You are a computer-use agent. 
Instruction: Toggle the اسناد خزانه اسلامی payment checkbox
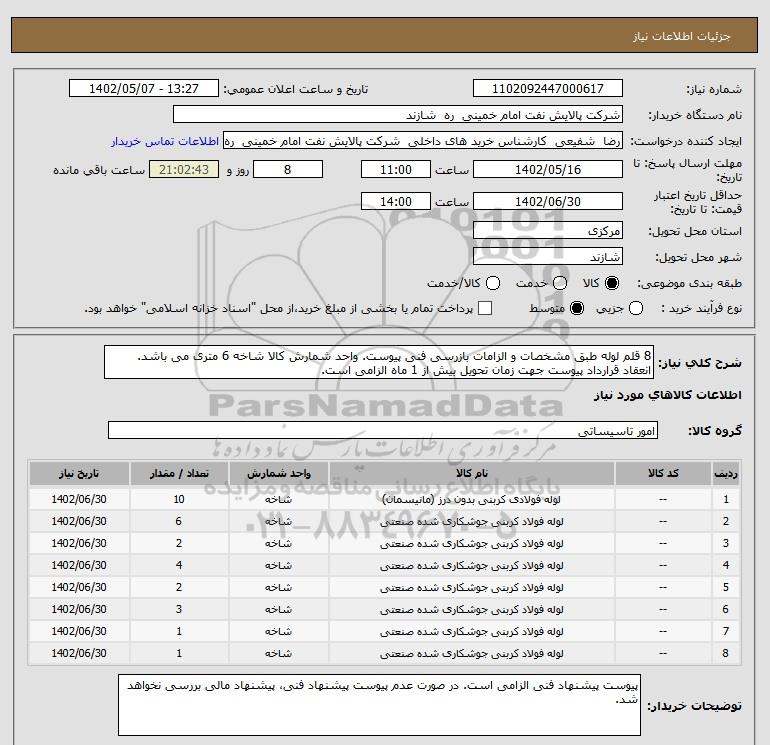point(485,308)
